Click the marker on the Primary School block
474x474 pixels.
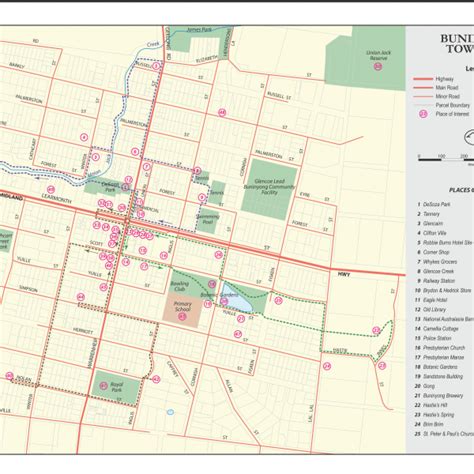pyautogui.click(x=182, y=317)
